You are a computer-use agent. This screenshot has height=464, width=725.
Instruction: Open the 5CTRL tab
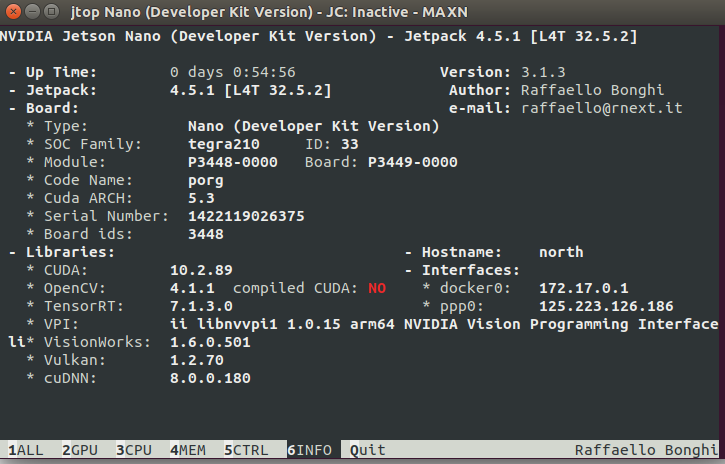coord(246,450)
